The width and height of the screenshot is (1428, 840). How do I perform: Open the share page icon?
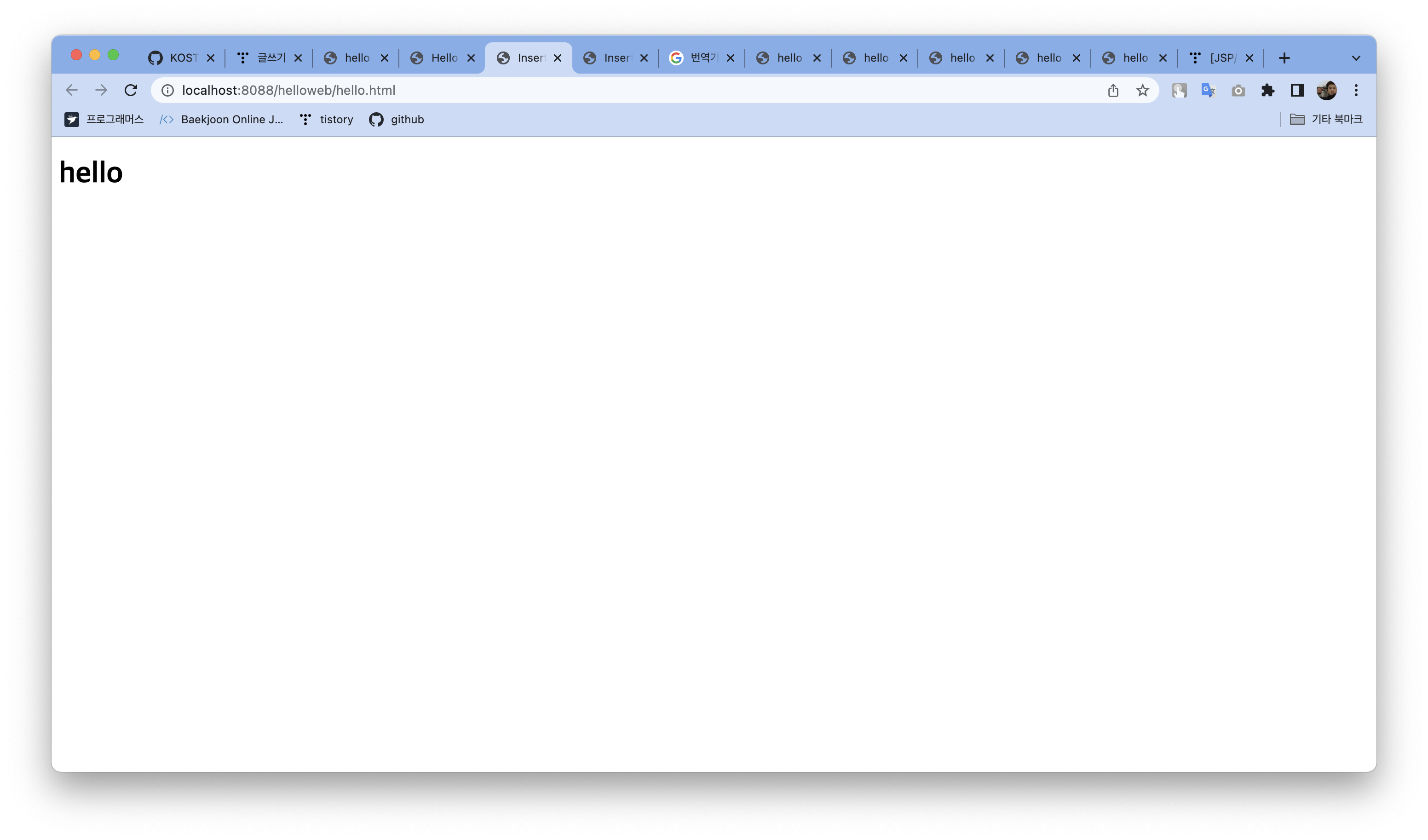[1113, 90]
